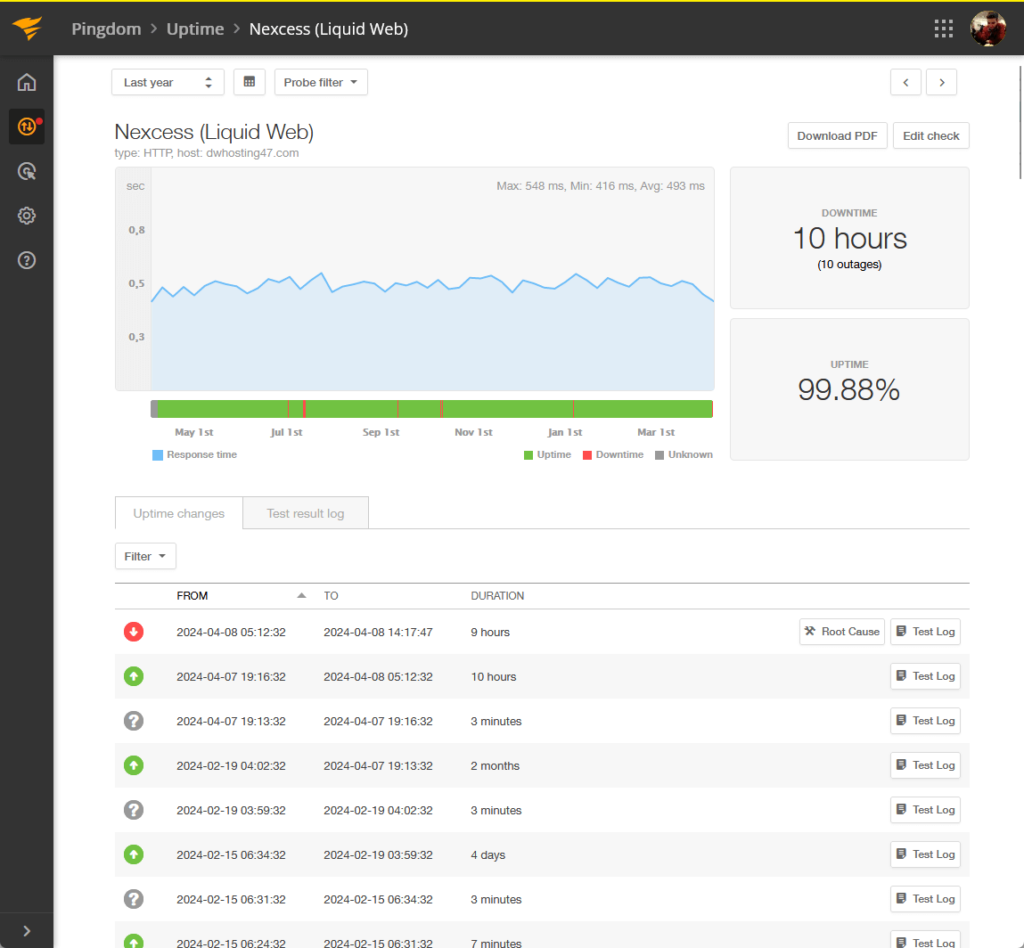This screenshot has height=948, width=1024.
Task: Click the red down status icon for 2024-04-08
Action: 134,631
